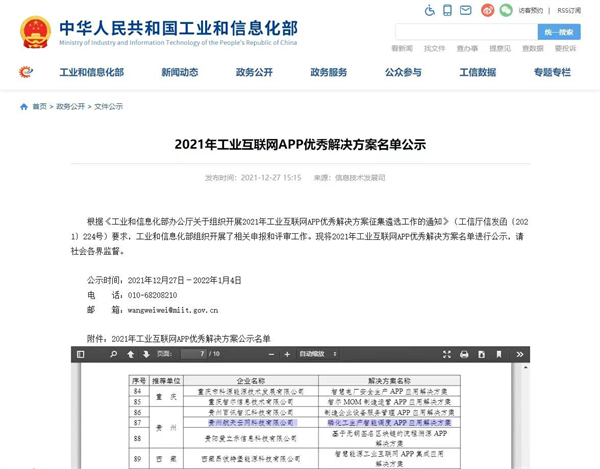This screenshot has width=600, height=469.
Task: Download the PDF file
Action: (481, 354)
